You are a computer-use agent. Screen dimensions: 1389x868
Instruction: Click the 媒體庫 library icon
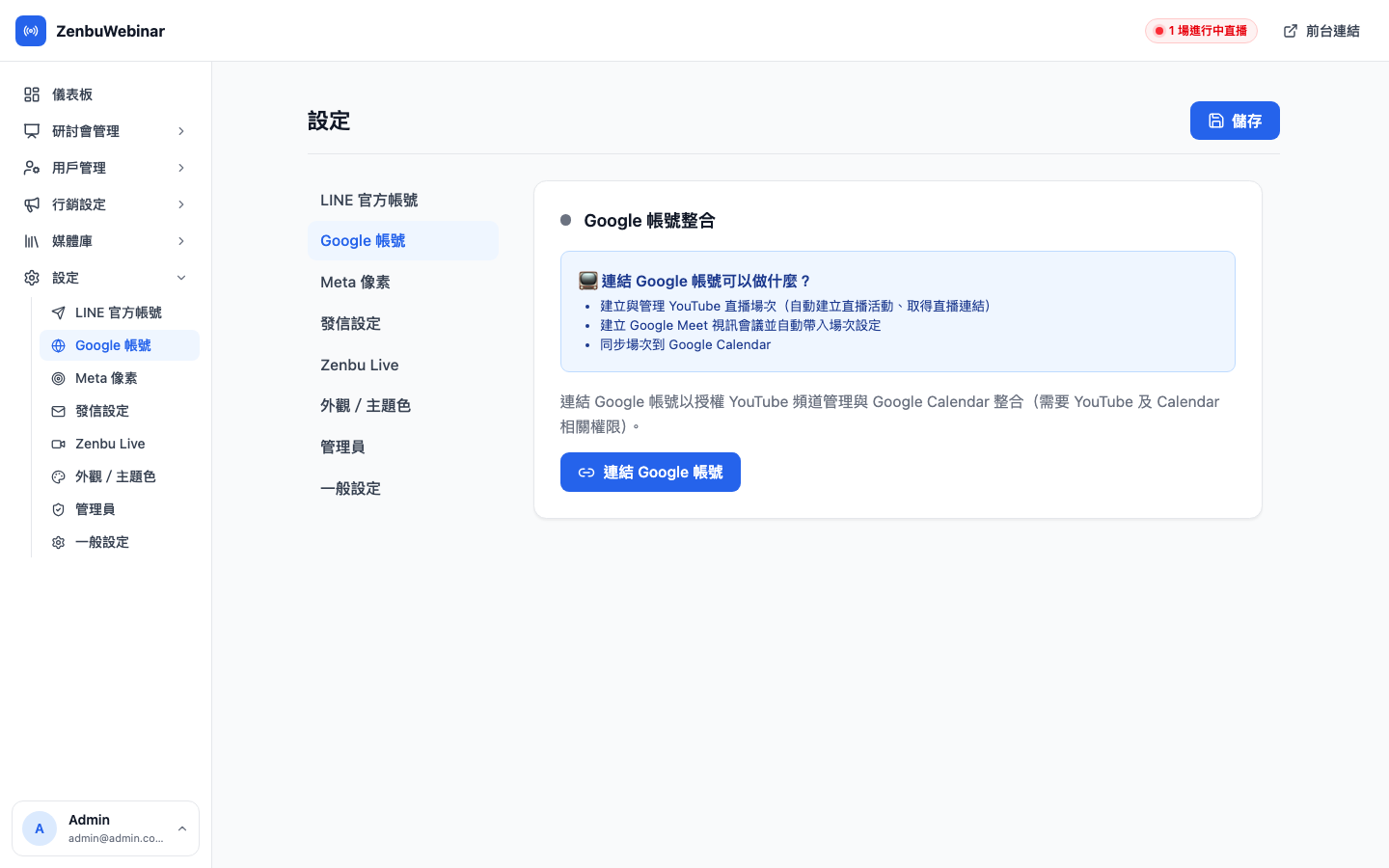[x=32, y=241]
